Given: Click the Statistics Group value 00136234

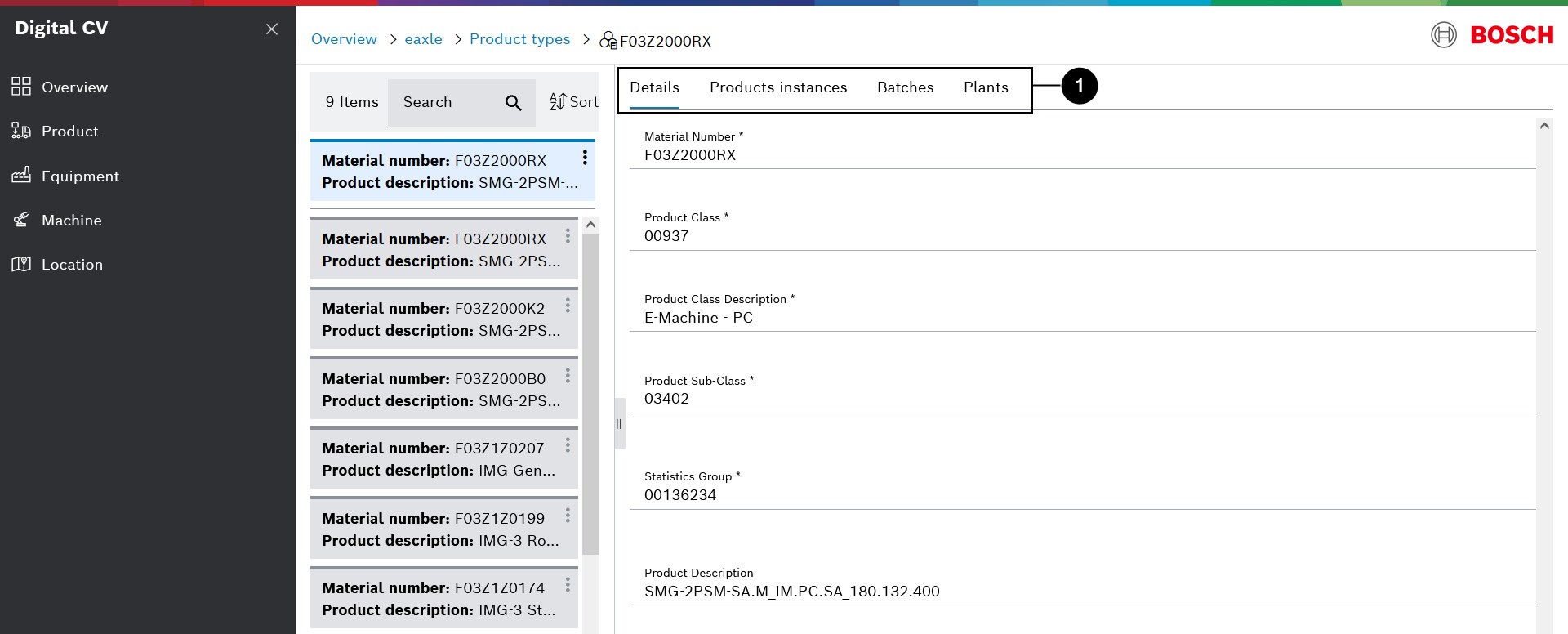Looking at the screenshot, I should 680,495.
